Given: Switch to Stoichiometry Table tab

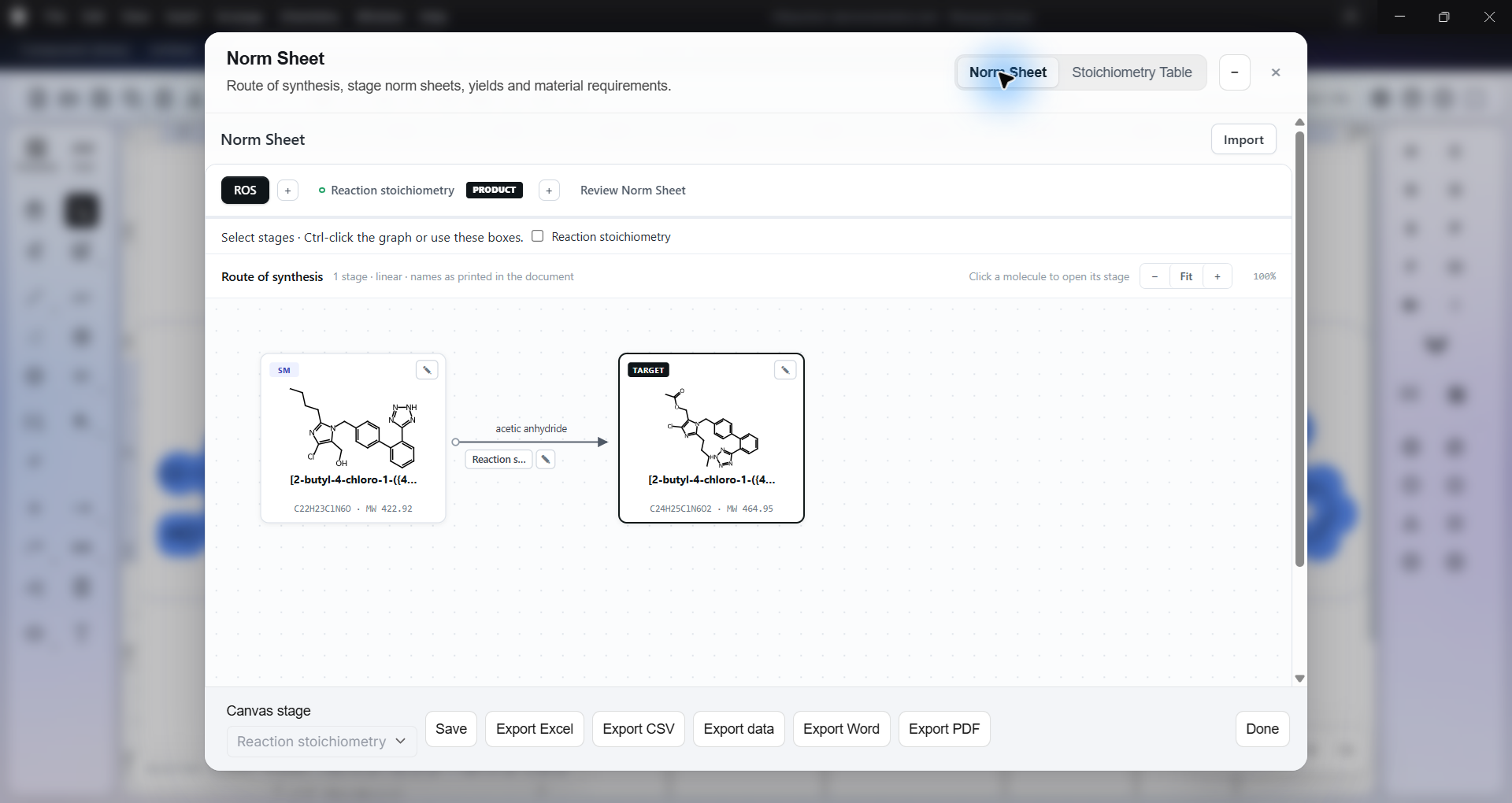Looking at the screenshot, I should [1132, 72].
